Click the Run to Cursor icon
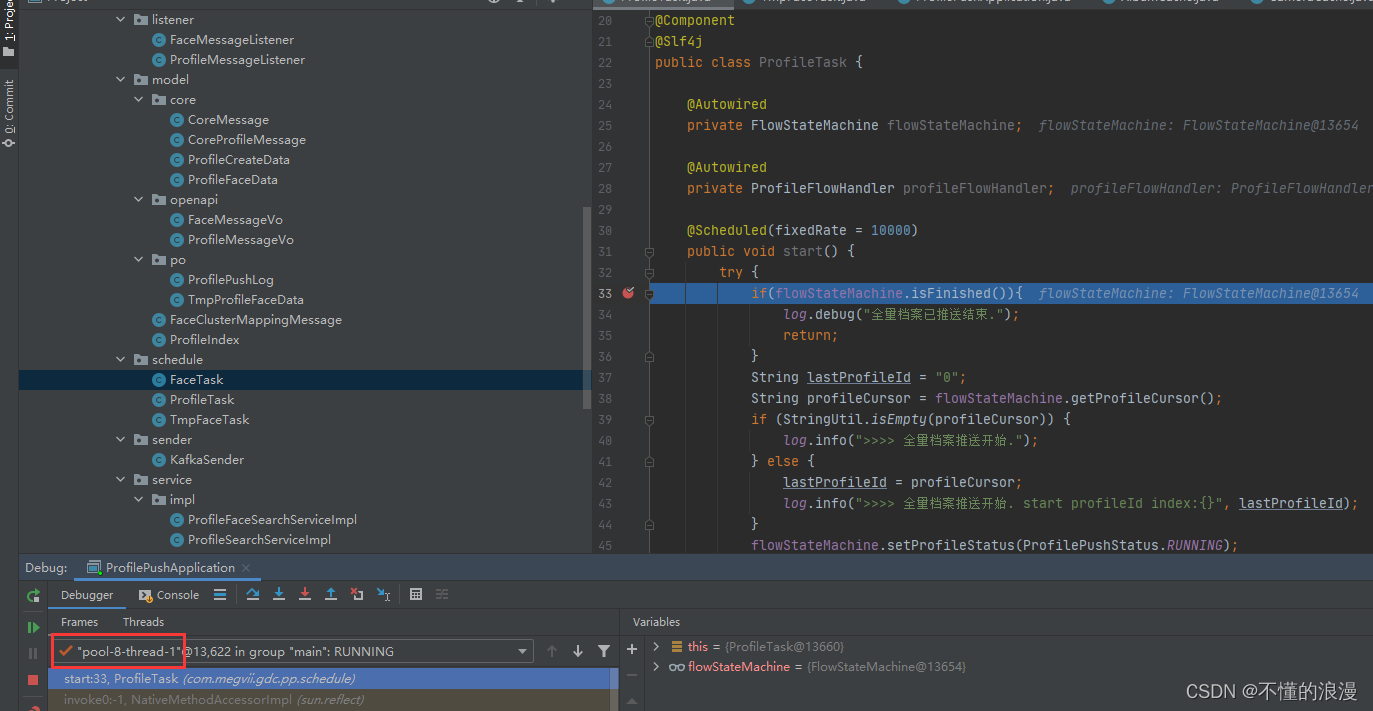Screen dimensions: 1373x711 [x=383, y=594]
